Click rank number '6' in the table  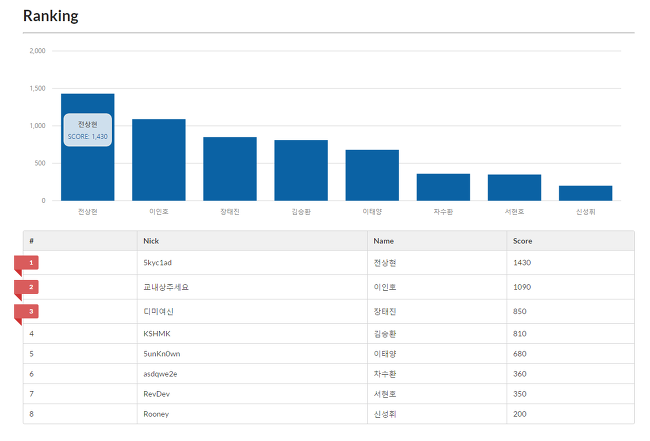point(32,374)
